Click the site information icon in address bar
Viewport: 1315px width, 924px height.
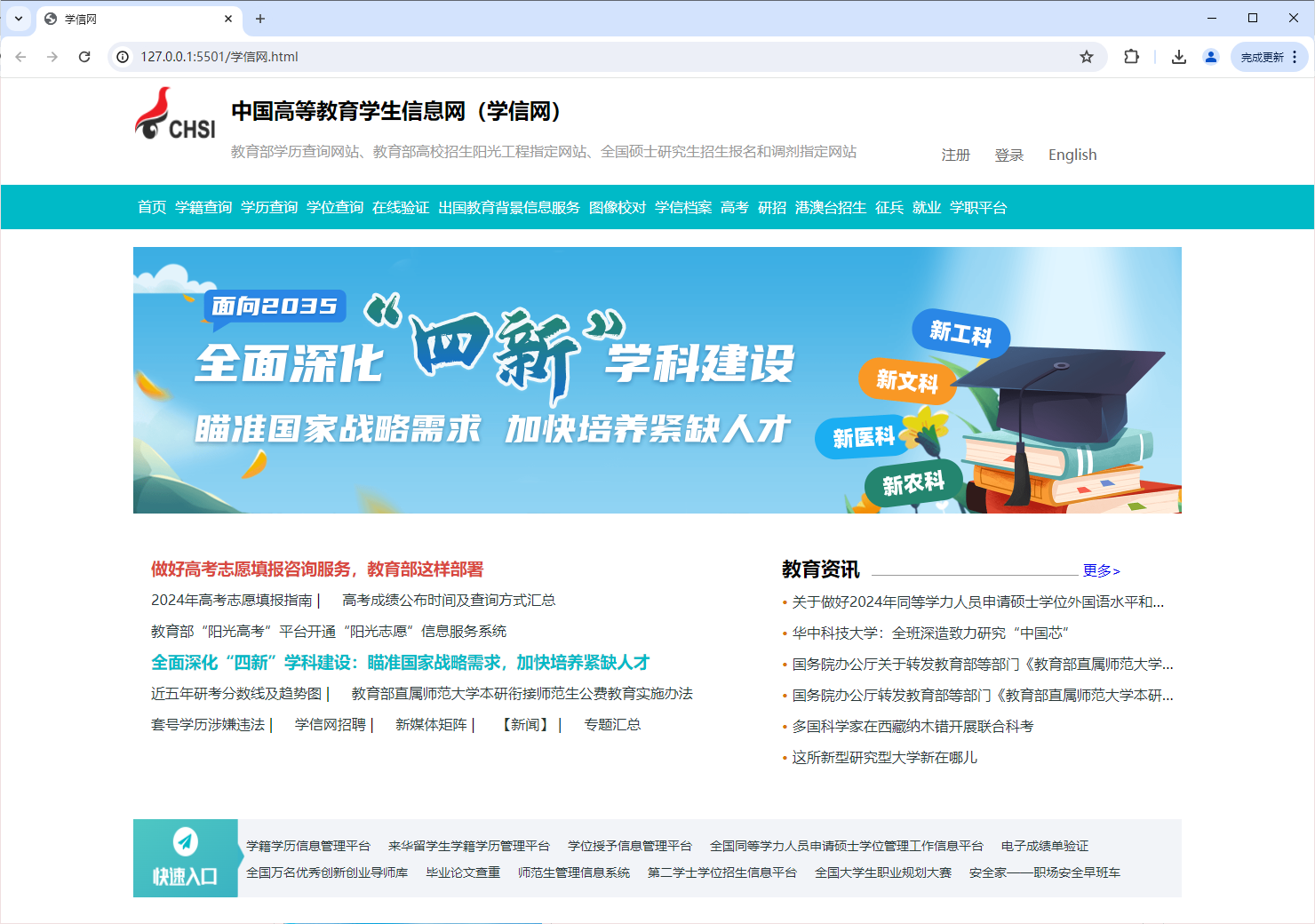point(123,57)
